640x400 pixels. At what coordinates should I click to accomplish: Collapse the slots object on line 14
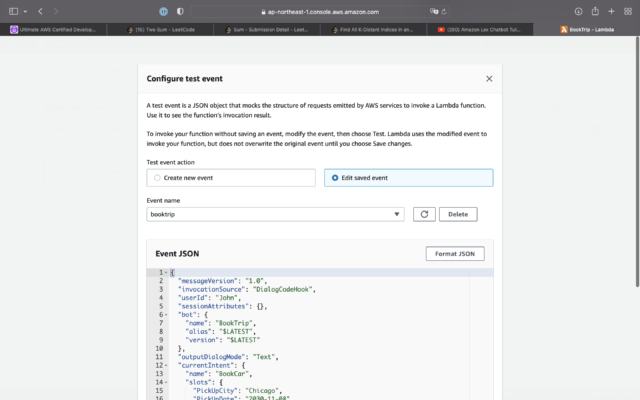click(x=166, y=382)
